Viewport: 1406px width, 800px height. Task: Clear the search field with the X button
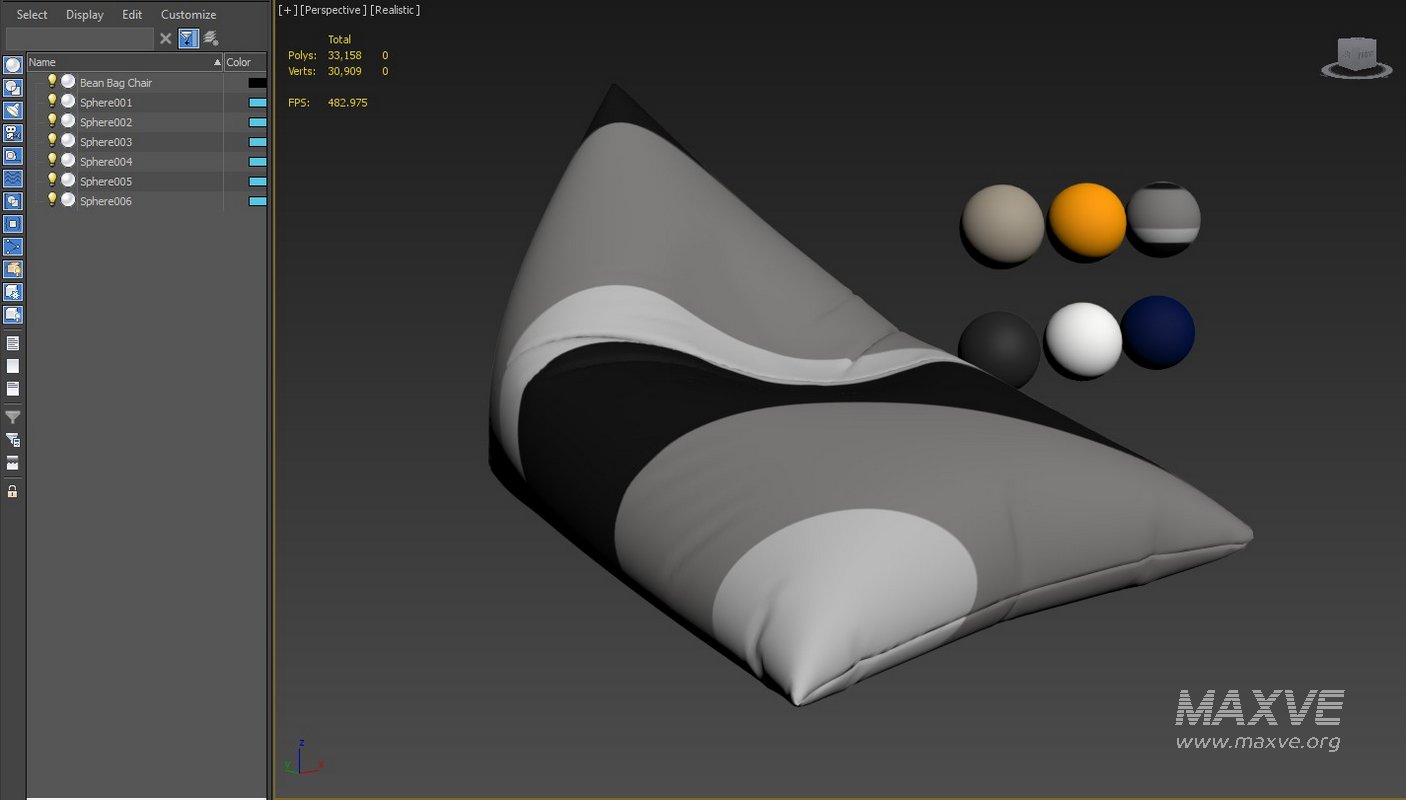click(x=165, y=38)
